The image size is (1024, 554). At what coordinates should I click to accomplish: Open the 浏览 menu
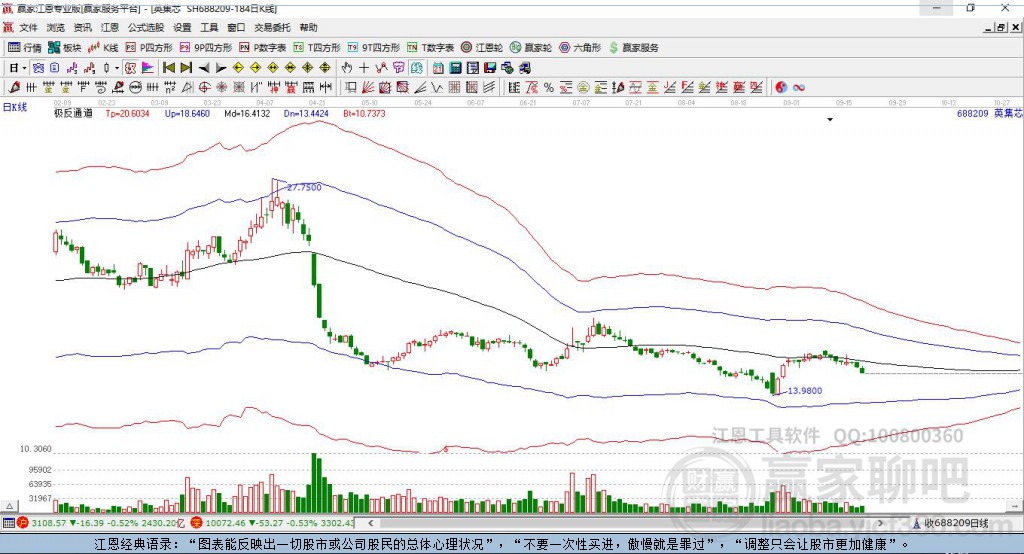[x=56, y=27]
